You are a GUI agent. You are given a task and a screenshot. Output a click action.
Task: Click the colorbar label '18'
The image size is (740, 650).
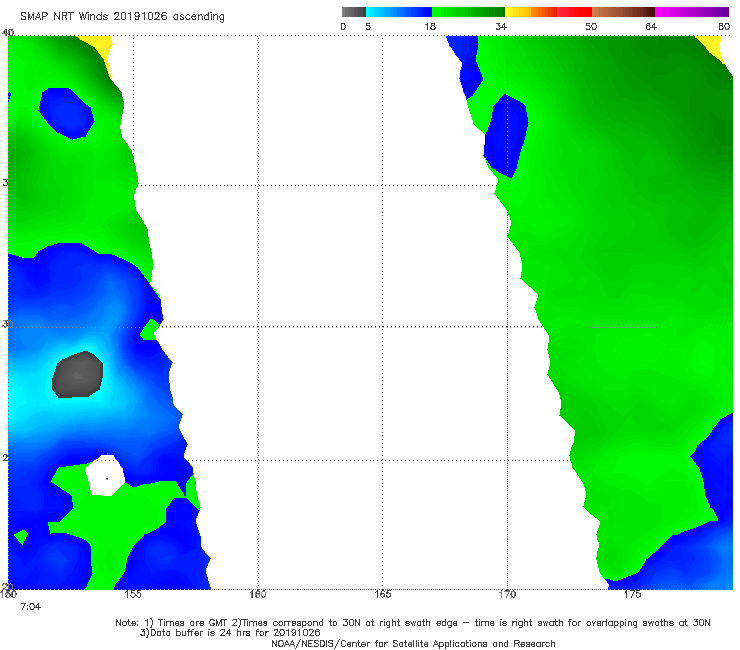click(x=430, y=27)
